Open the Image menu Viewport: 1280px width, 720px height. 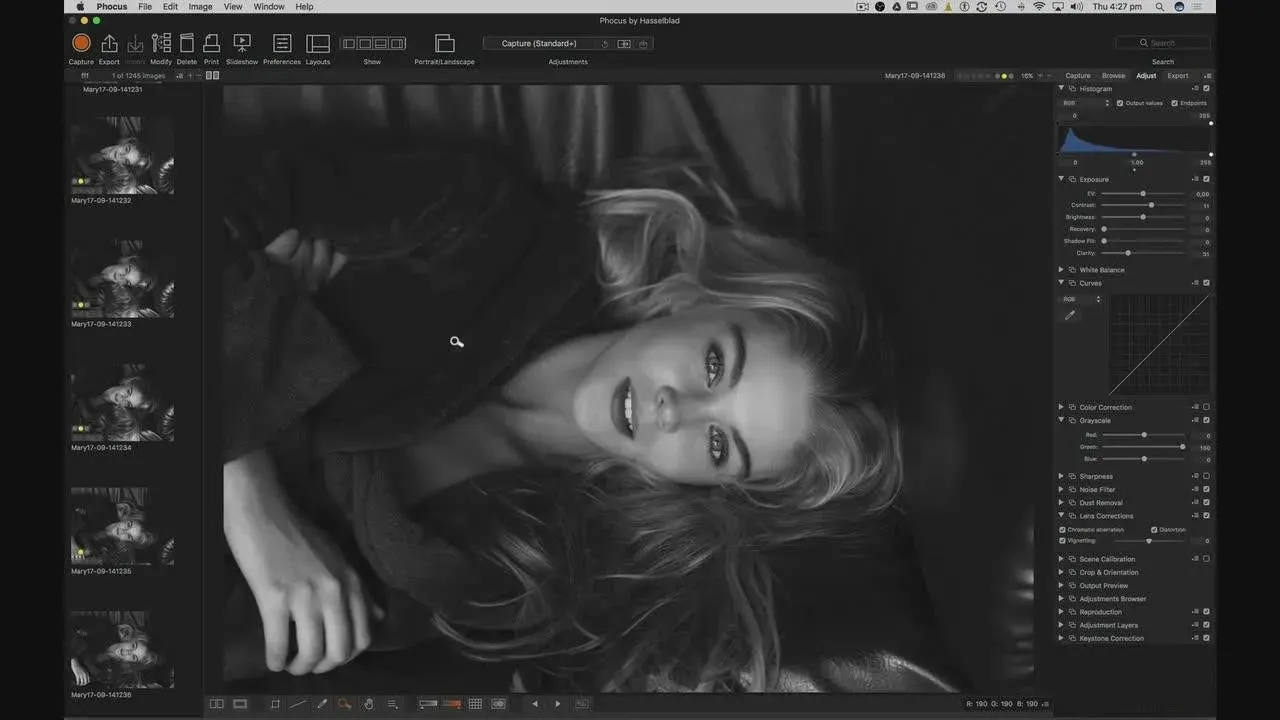point(200,7)
